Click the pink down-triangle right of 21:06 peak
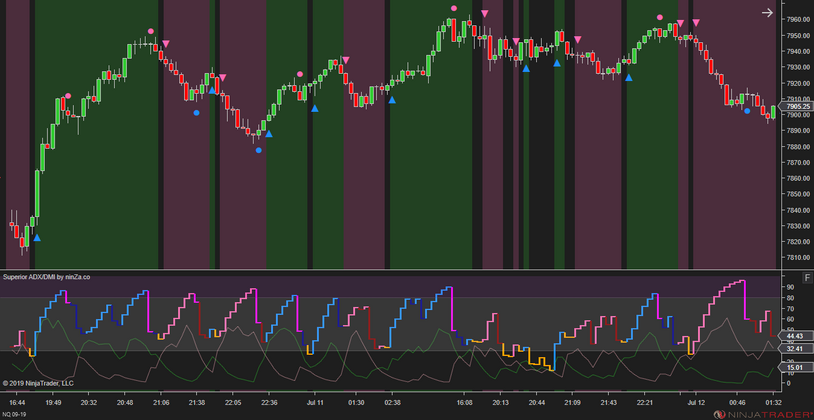814x420 pixels. click(166, 44)
